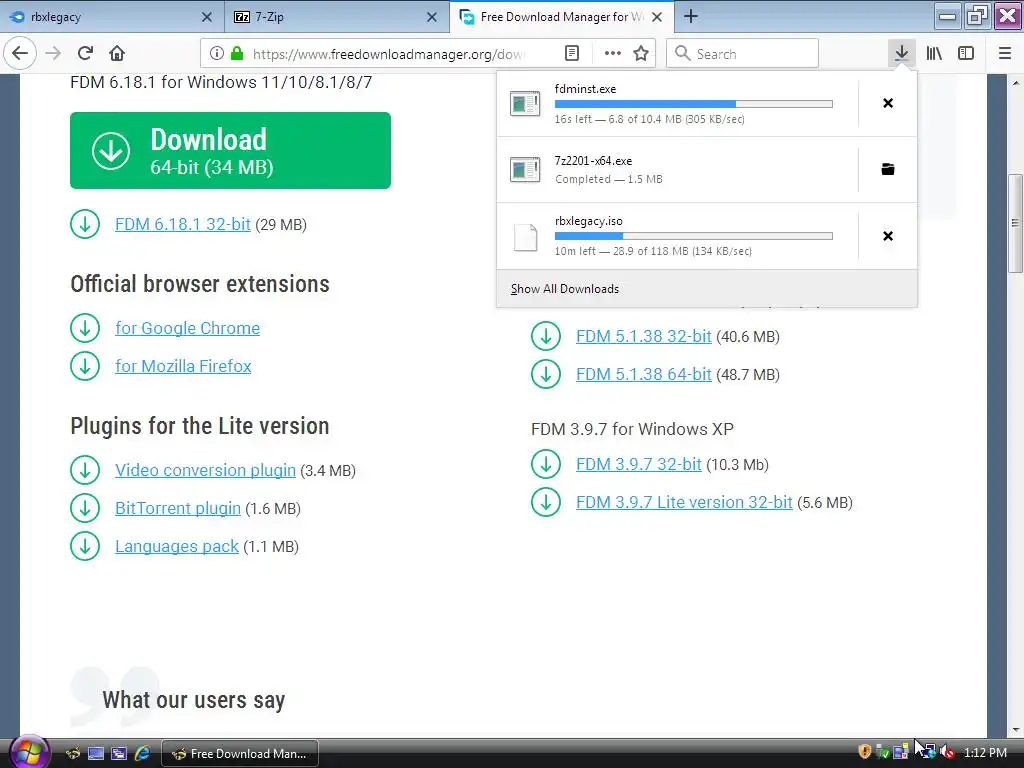Close the 7-Zip tab

[432, 17]
